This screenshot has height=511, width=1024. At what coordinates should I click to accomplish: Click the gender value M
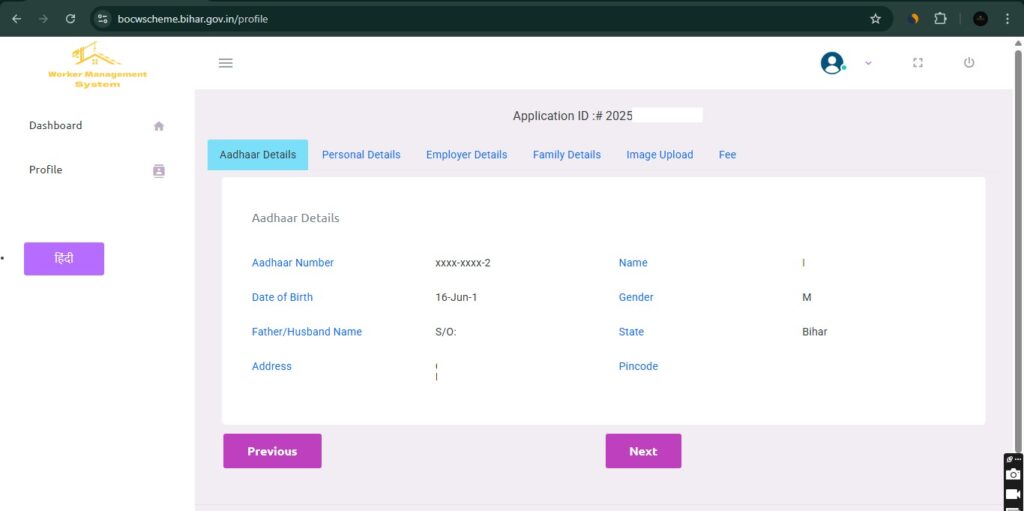coord(807,297)
